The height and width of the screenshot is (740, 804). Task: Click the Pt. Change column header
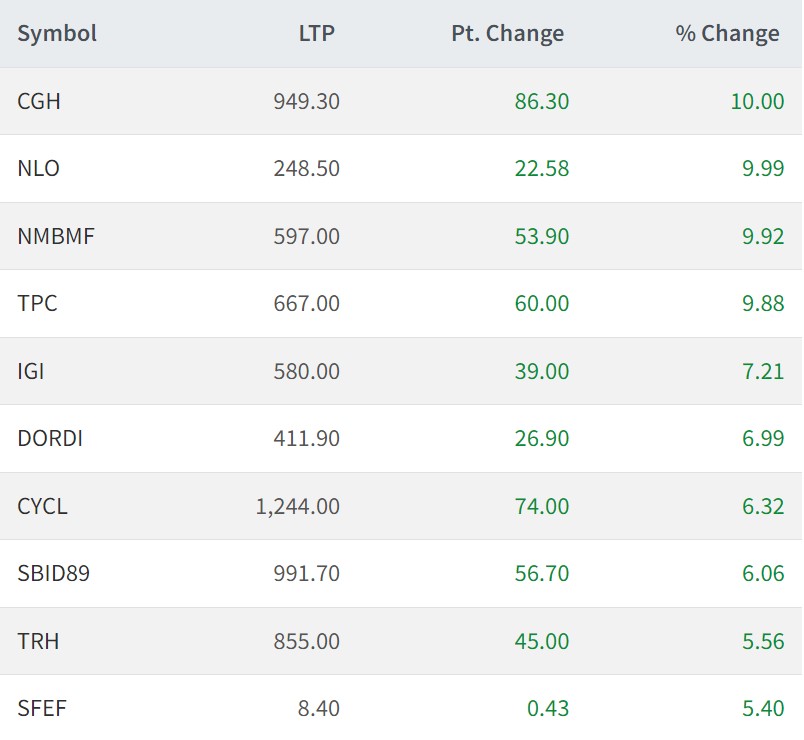507,33
